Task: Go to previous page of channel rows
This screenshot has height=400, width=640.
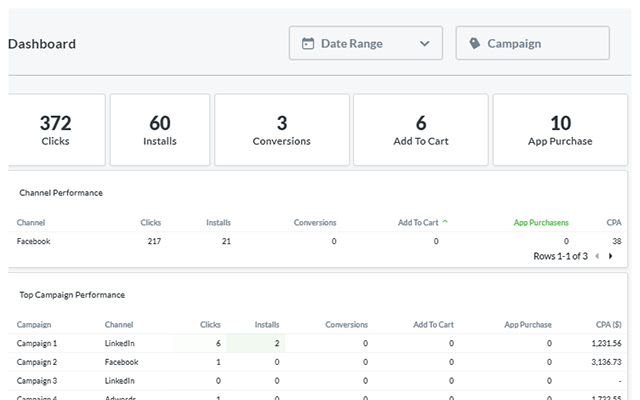Action: click(x=597, y=257)
